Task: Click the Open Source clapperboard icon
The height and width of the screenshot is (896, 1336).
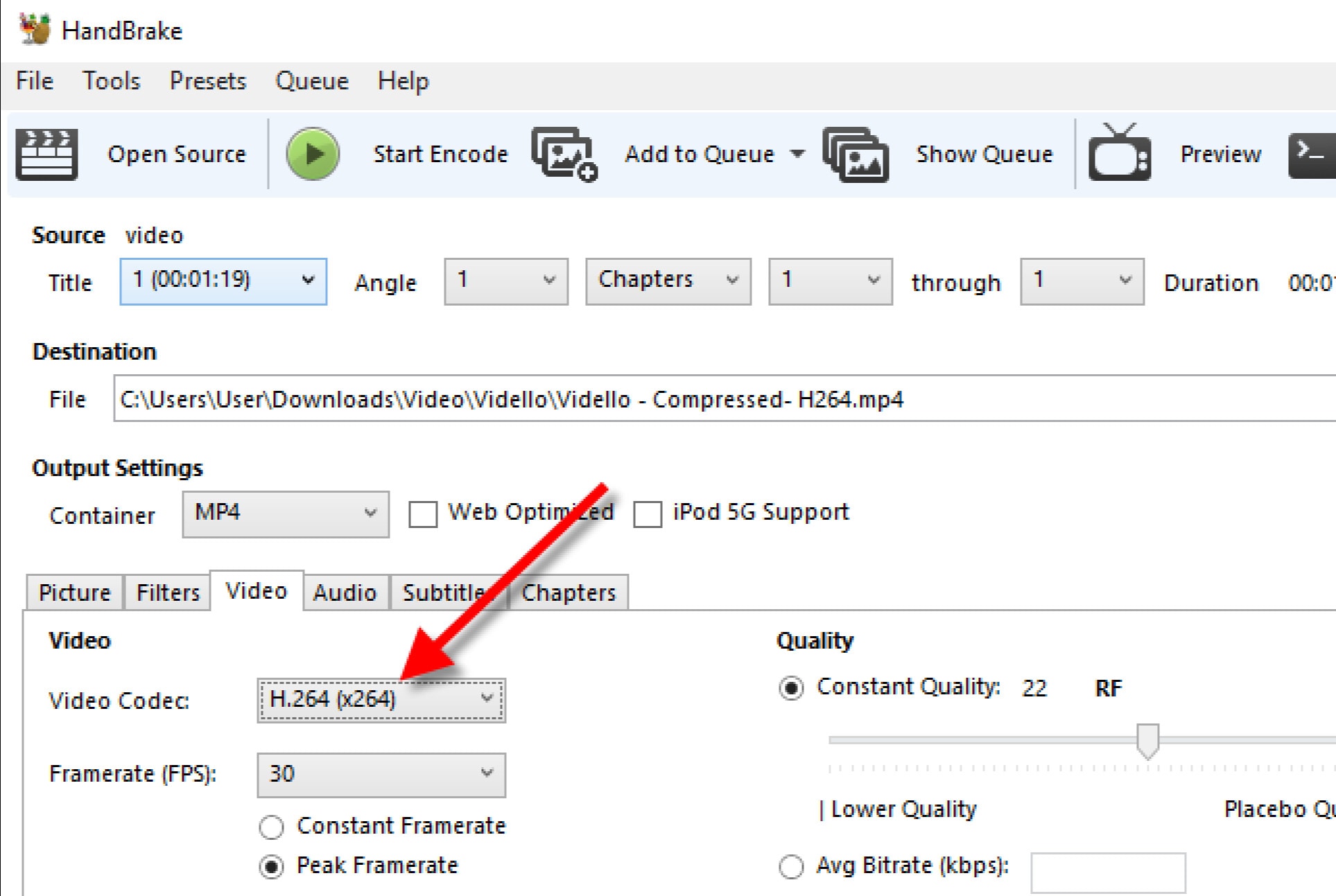Action: click(46, 155)
